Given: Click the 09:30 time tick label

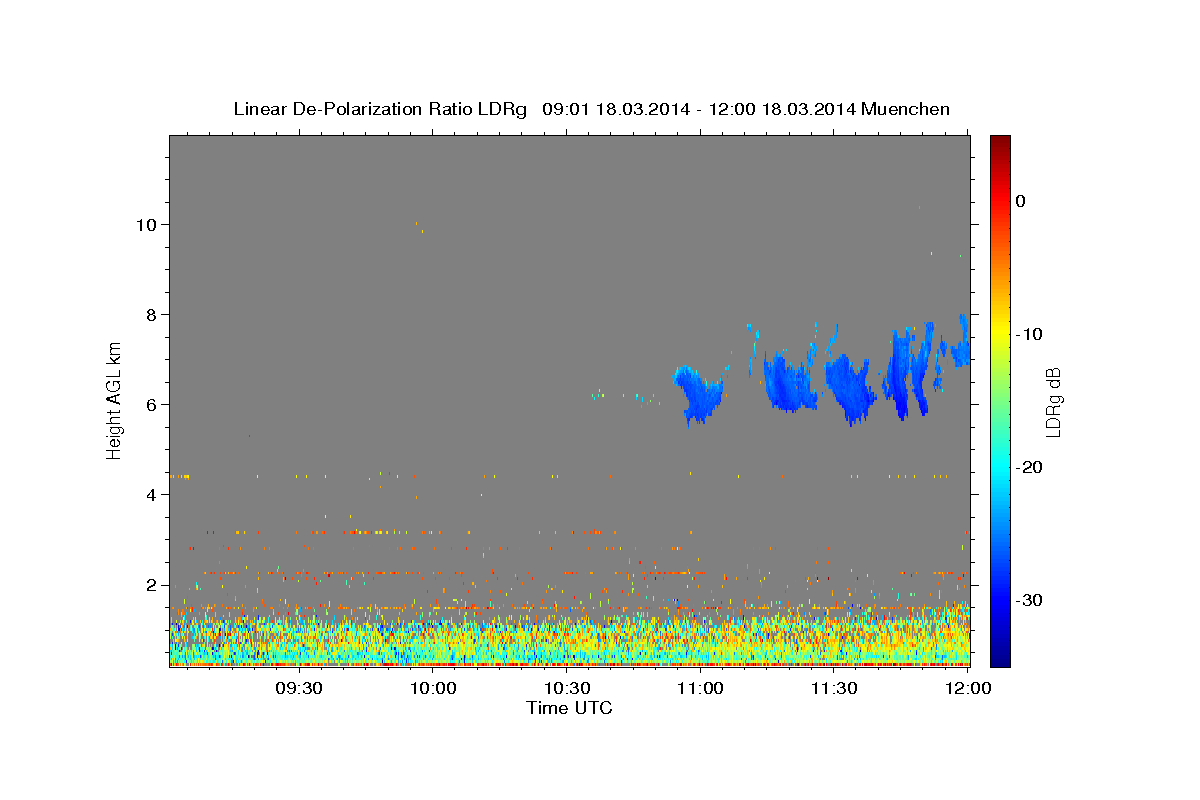Looking at the screenshot, I should coord(299,688).
